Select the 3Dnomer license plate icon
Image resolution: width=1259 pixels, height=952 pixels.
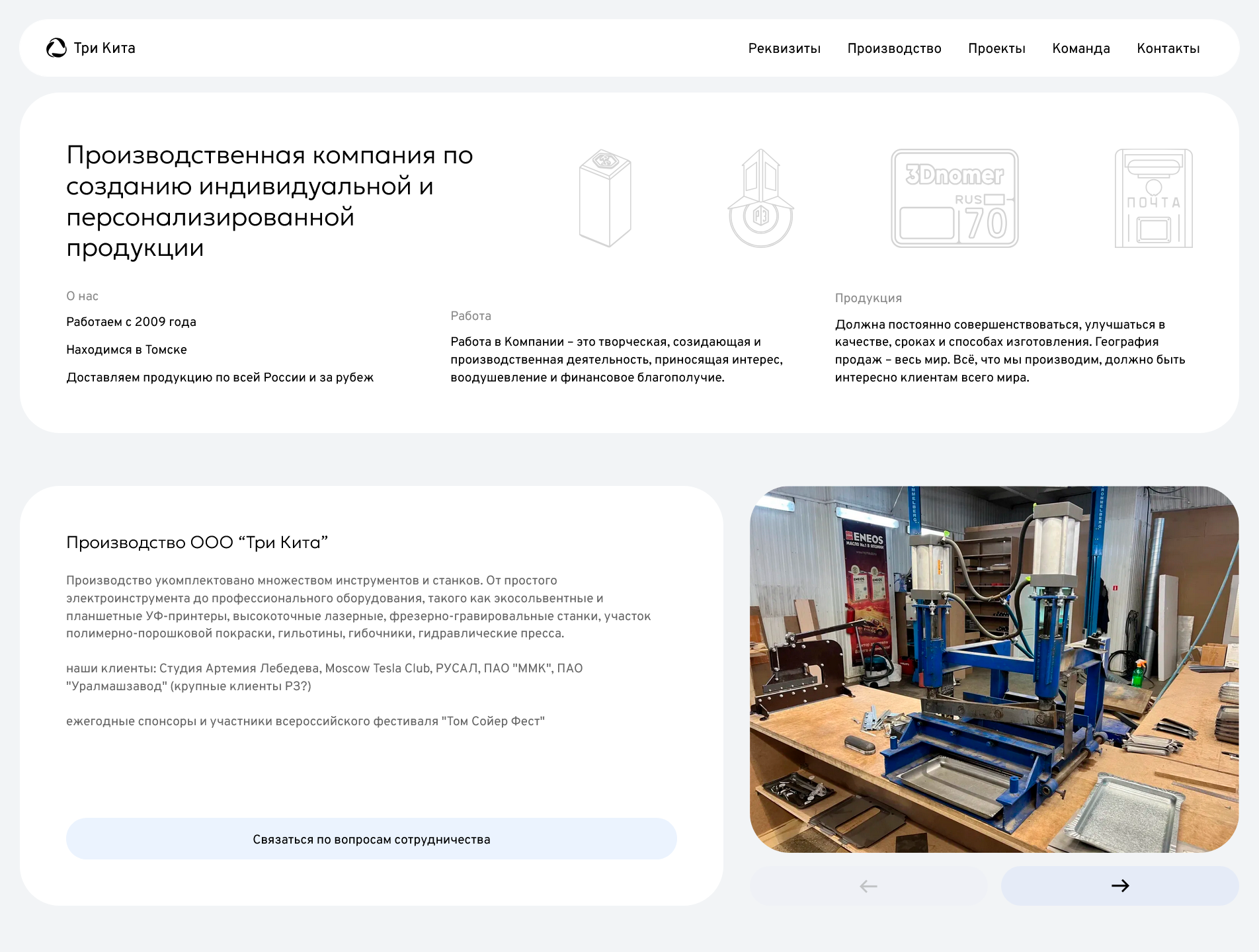pos(955,198)
